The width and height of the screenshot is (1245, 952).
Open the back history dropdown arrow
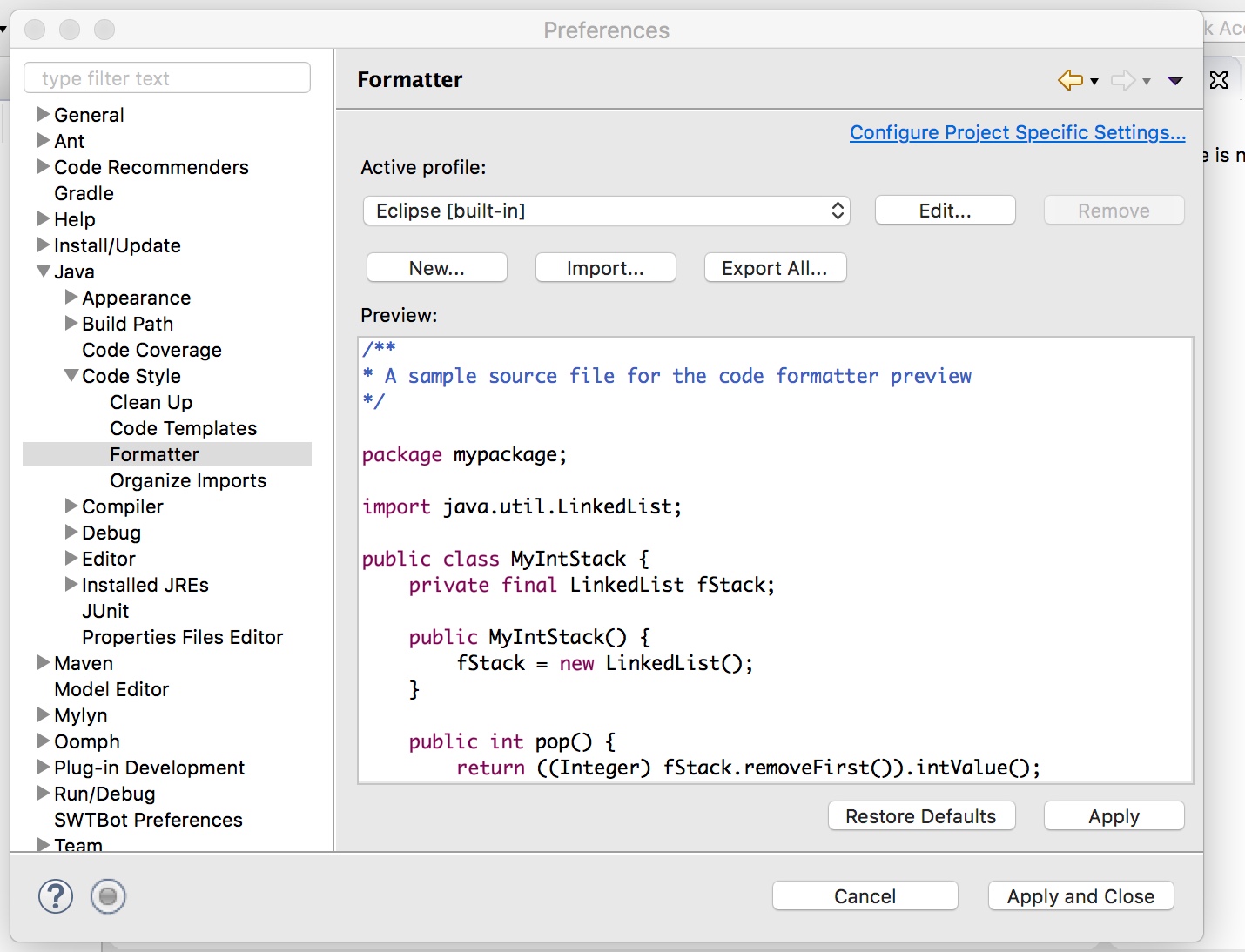click(x=1094, y=81)
